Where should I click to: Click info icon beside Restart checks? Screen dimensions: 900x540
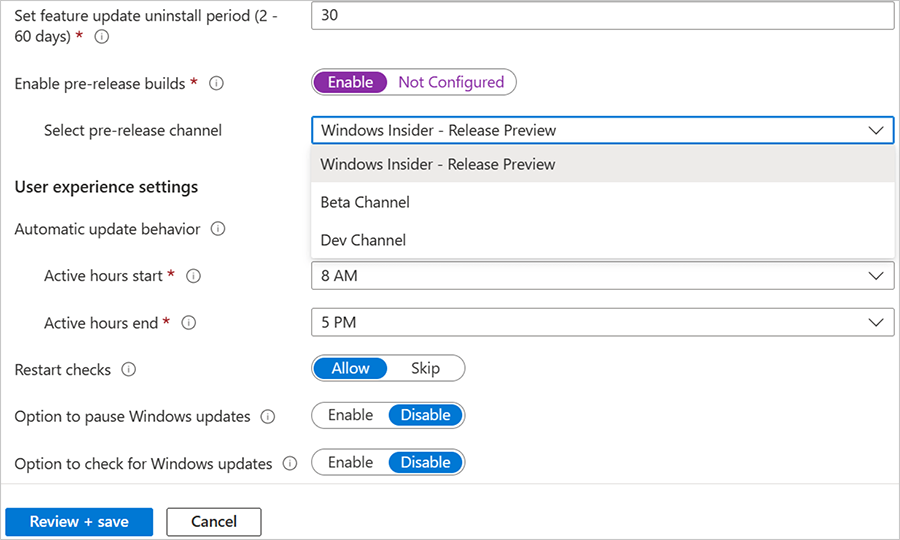128,370
